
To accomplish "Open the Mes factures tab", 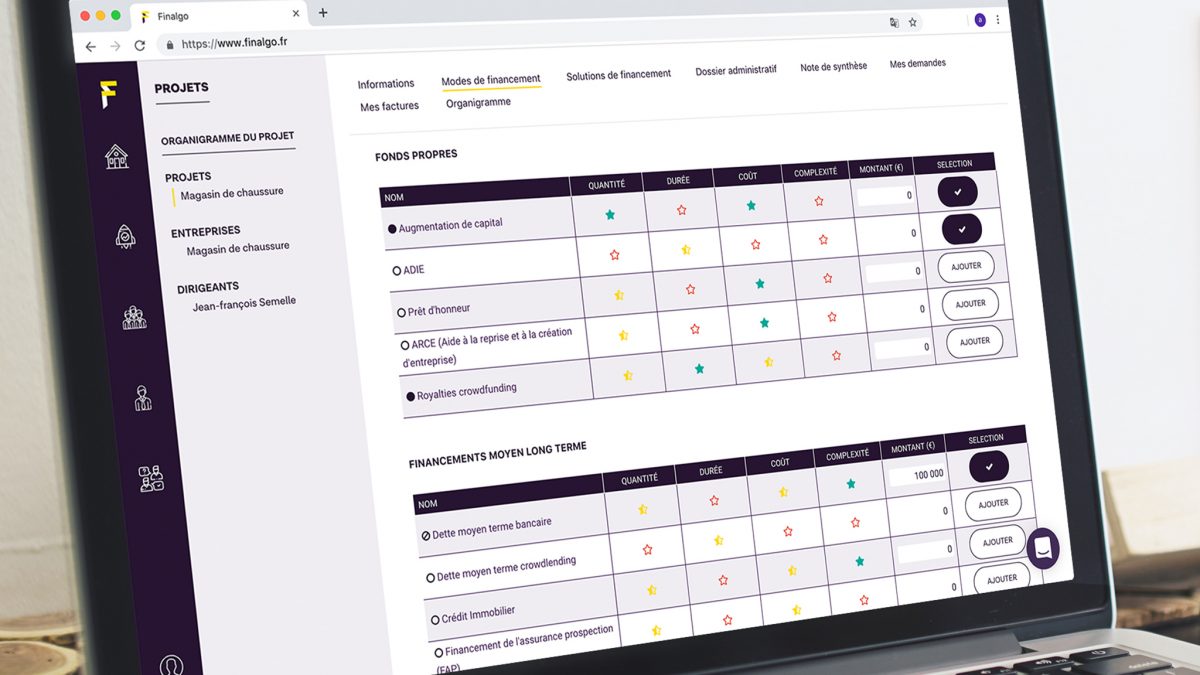I will [390, 106].
